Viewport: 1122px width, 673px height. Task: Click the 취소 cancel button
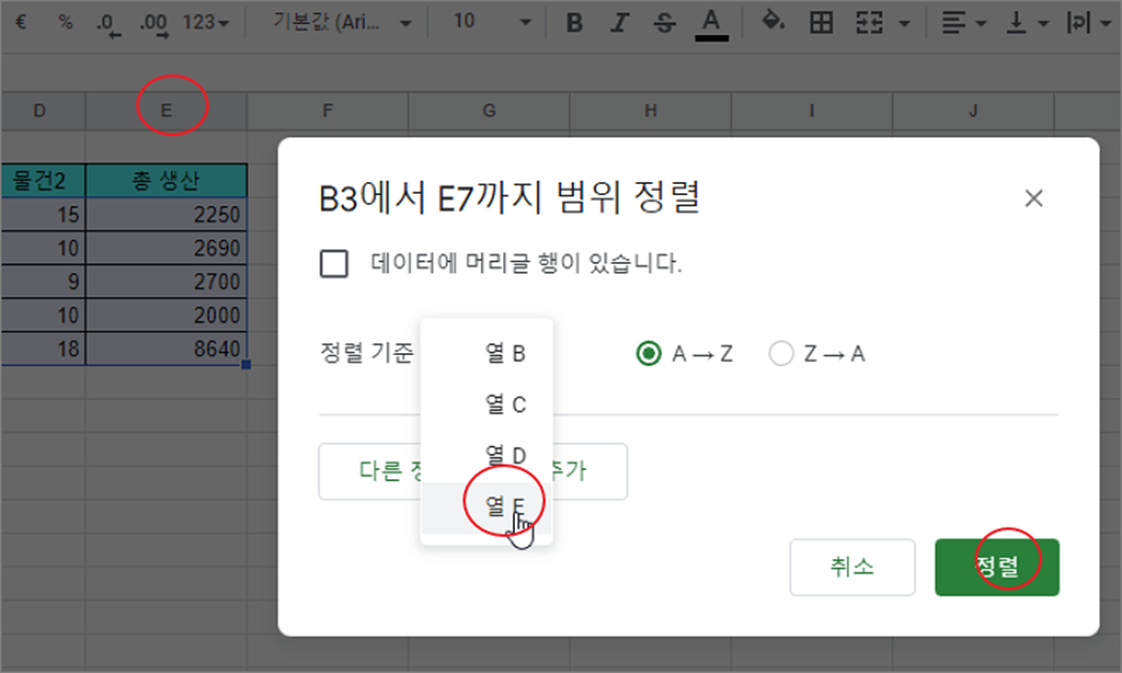pos(852,567)
